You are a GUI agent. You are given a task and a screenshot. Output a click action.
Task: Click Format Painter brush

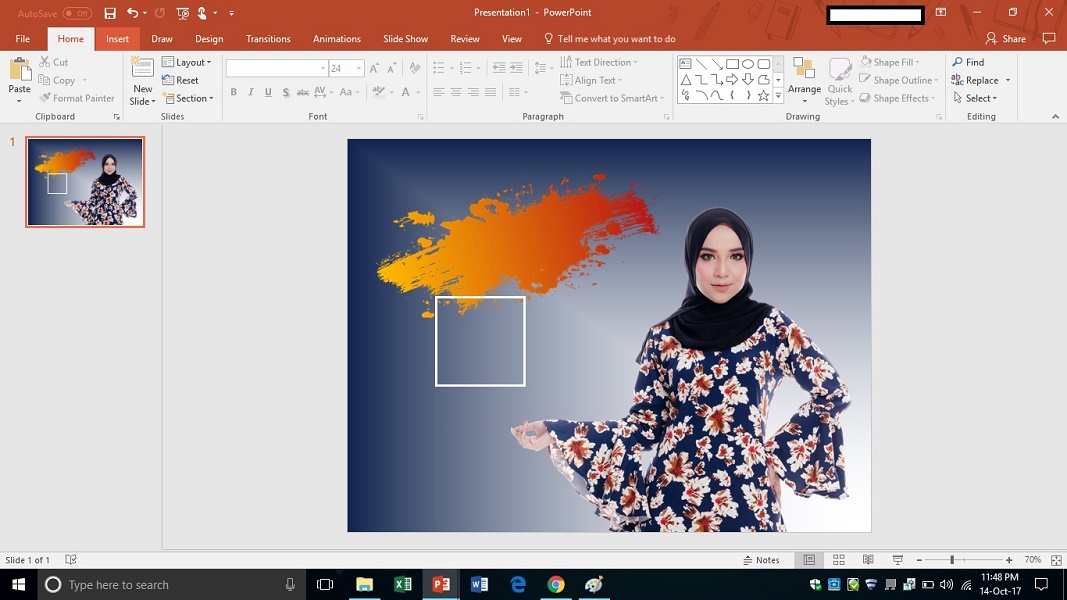45,98
